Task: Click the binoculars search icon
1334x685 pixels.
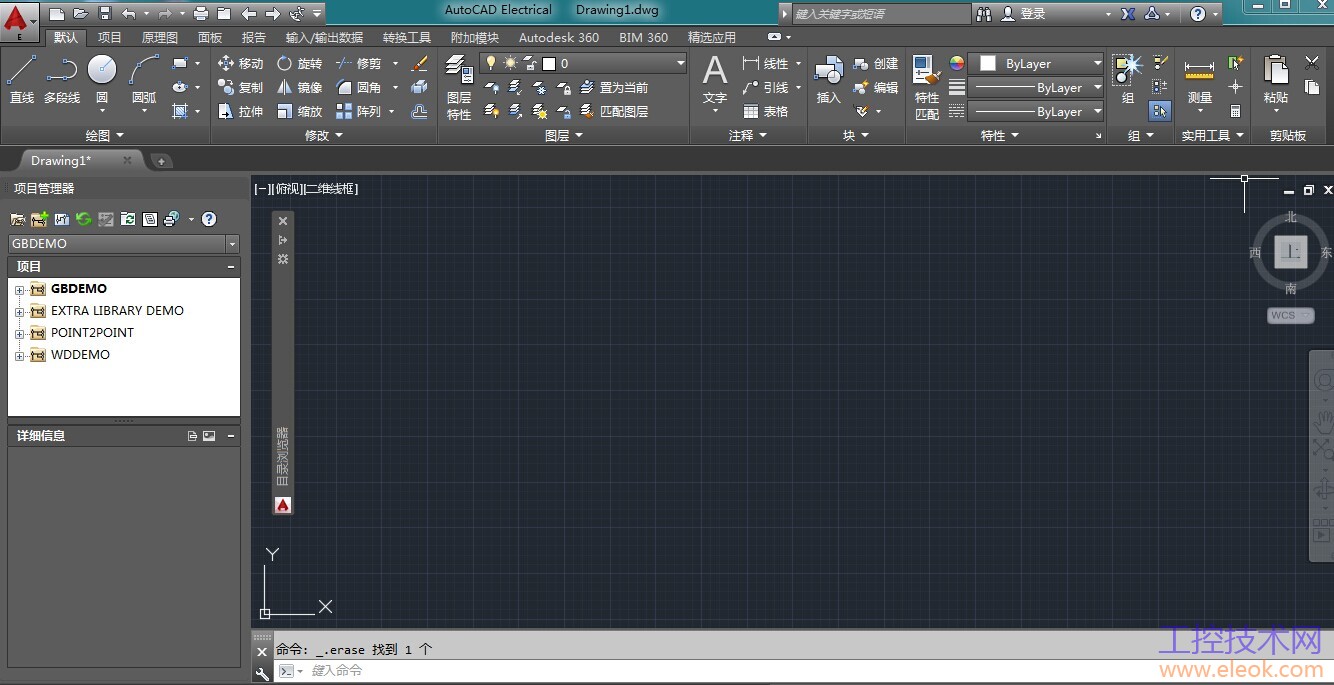Action: click(x=984, y=14)
